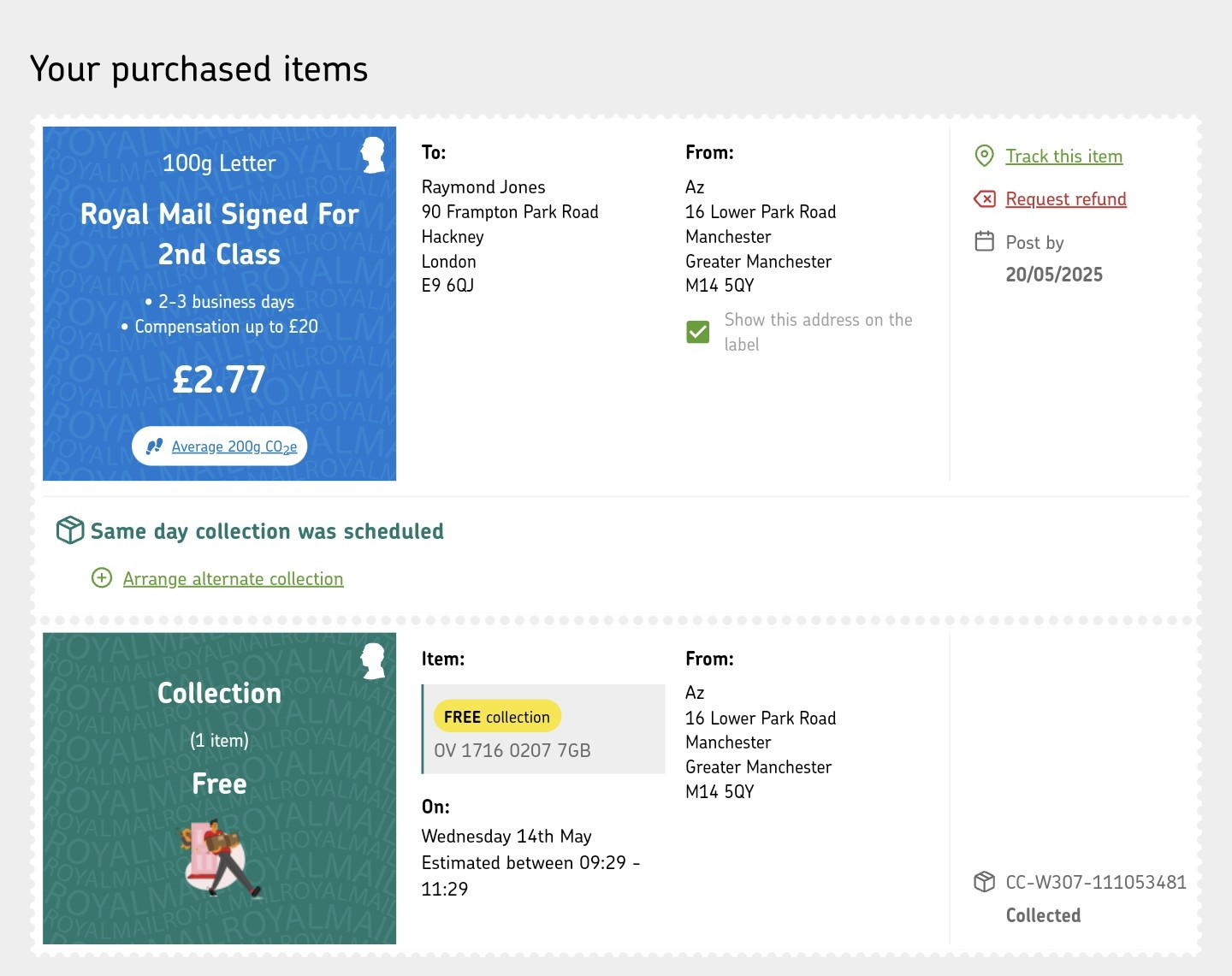Click Same day collection was scheduled heading
The width and height of the screenshot is (1232, 976).
(267, 531)
